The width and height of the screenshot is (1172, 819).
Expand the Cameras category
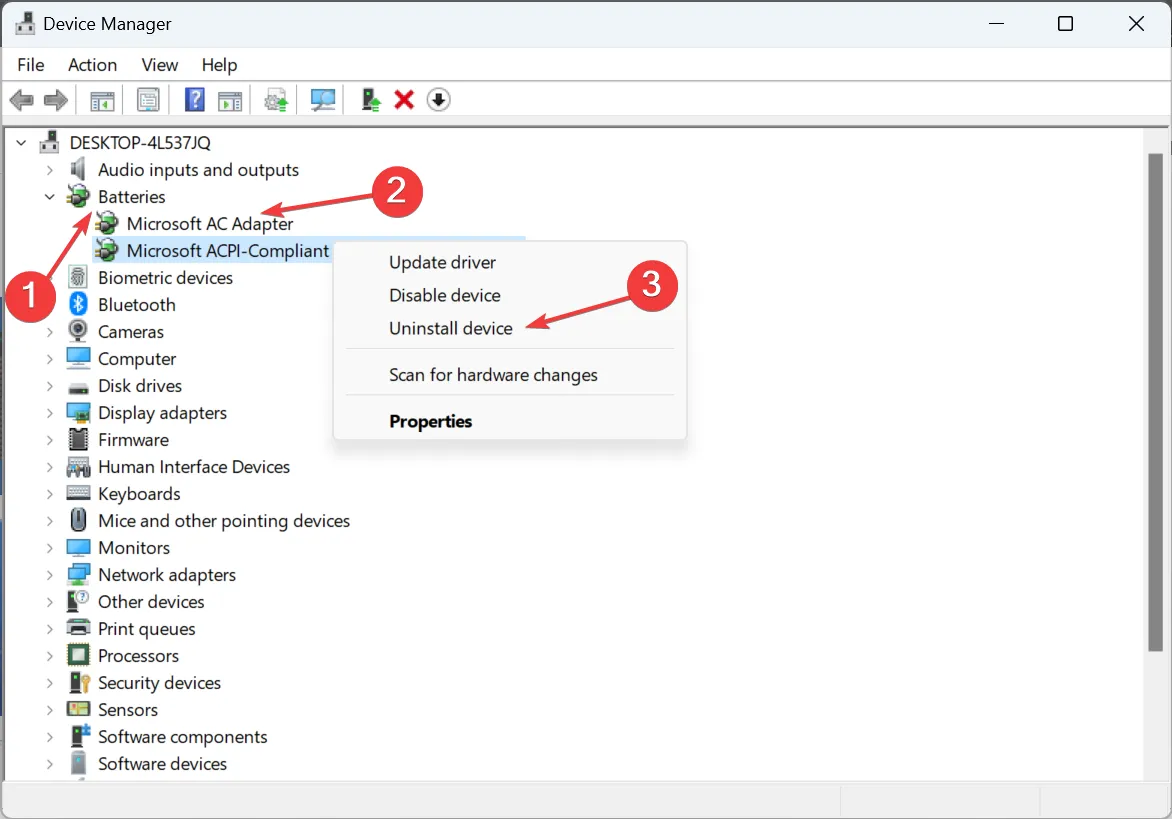49,331
